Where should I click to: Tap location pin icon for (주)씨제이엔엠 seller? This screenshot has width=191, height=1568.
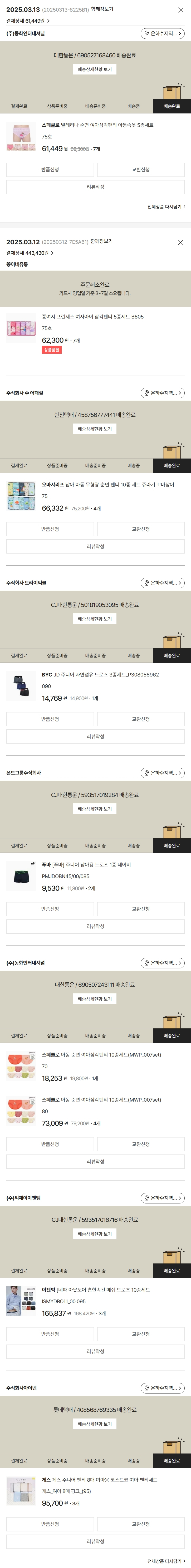click(x=146, y=1198)
